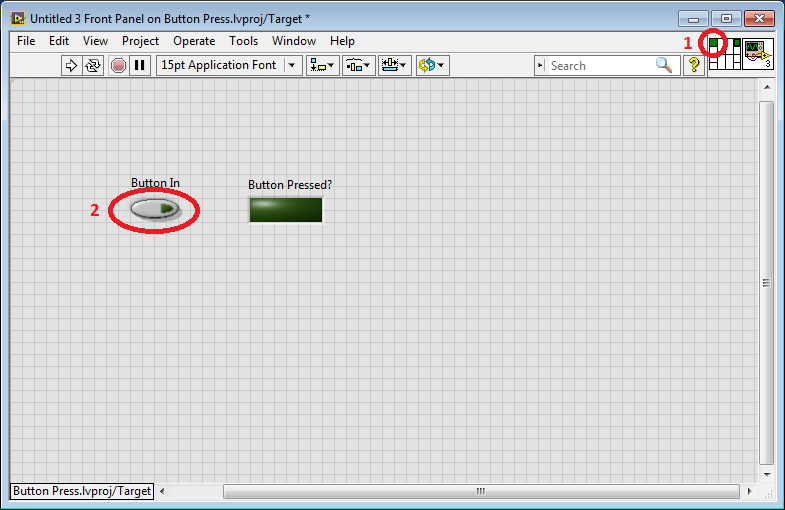Maximize the front panel window

tap(726, 19)
